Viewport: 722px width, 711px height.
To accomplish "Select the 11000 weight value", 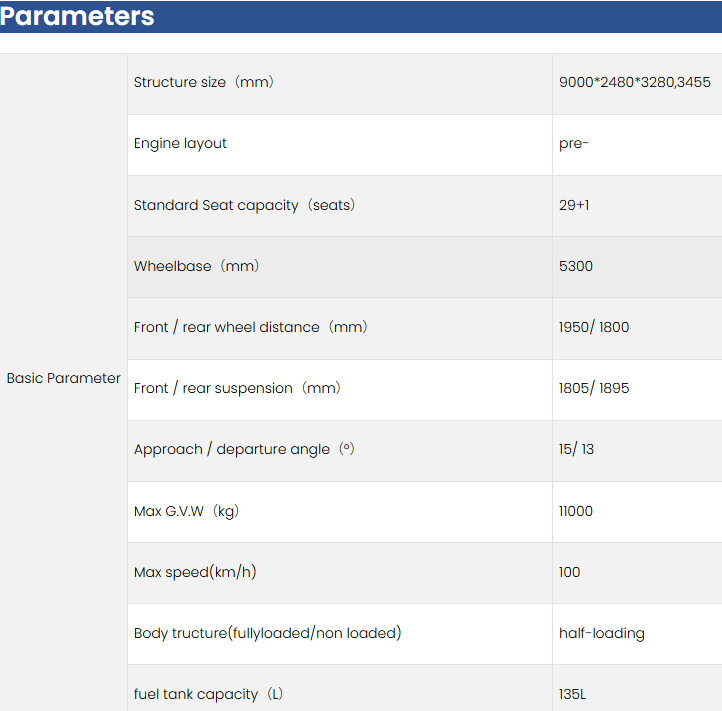I will coord(576,511).
